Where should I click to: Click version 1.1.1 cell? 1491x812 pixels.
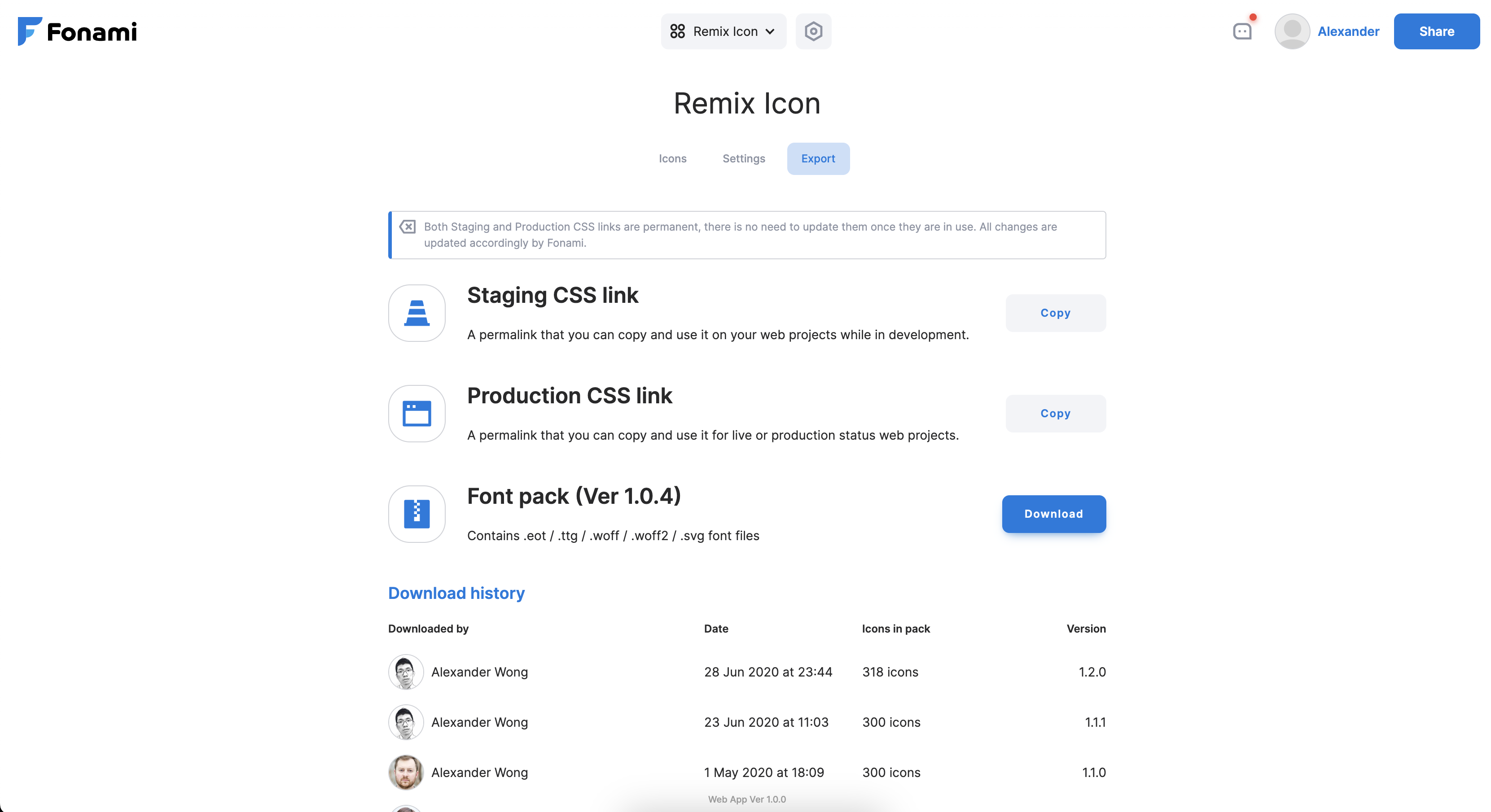coord(1095,722)
